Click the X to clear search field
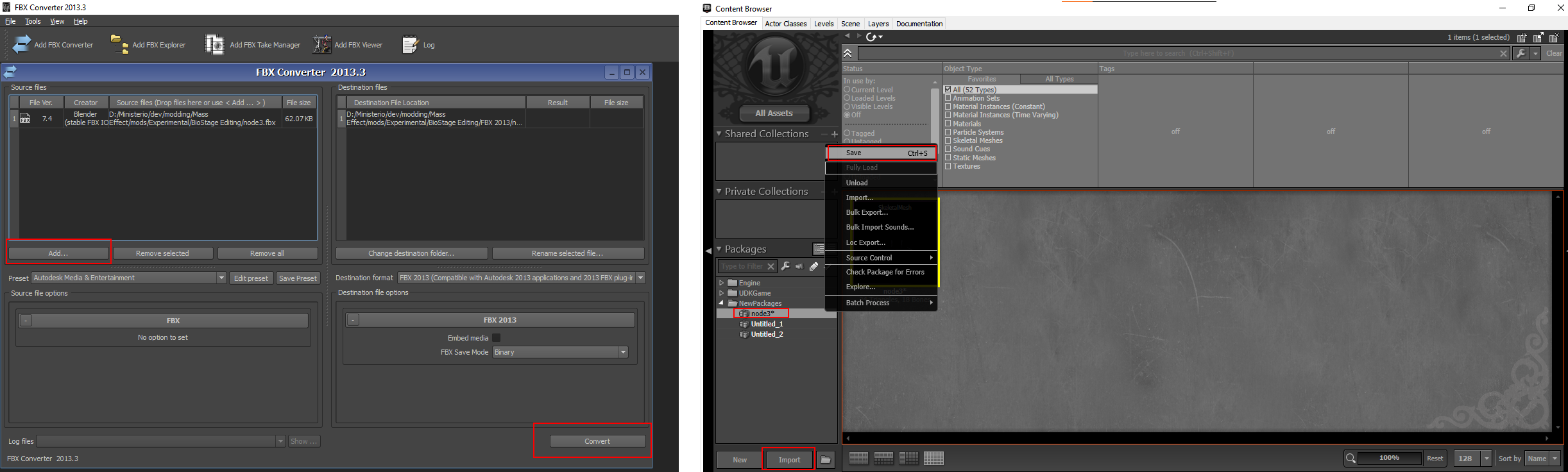1568x472 pixels. click(1503, 54)
